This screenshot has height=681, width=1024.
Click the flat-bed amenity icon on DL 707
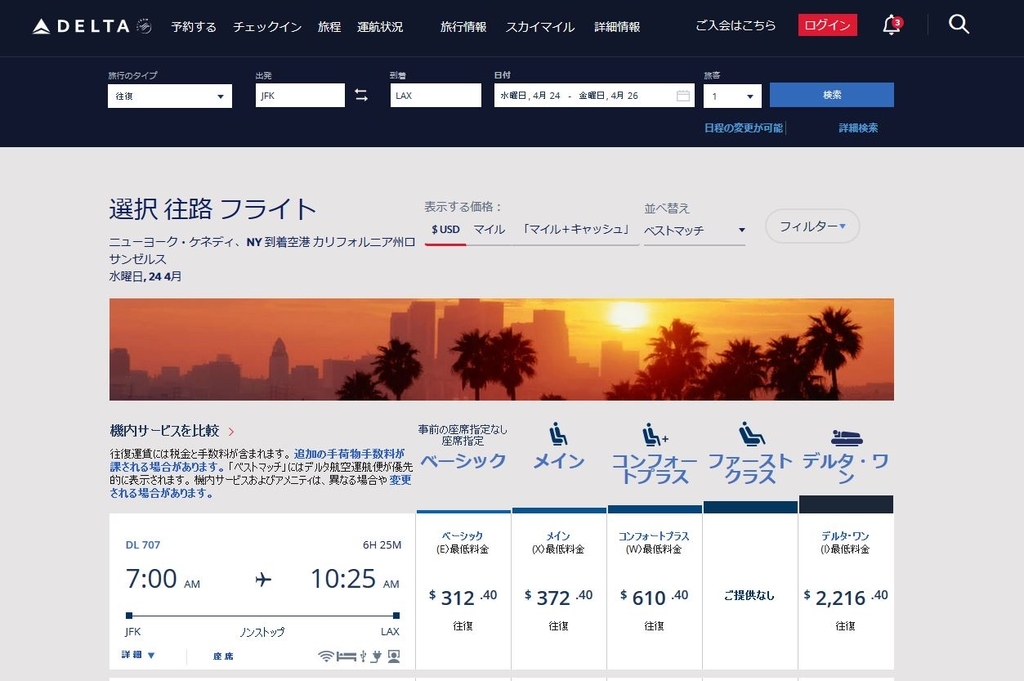346,656
